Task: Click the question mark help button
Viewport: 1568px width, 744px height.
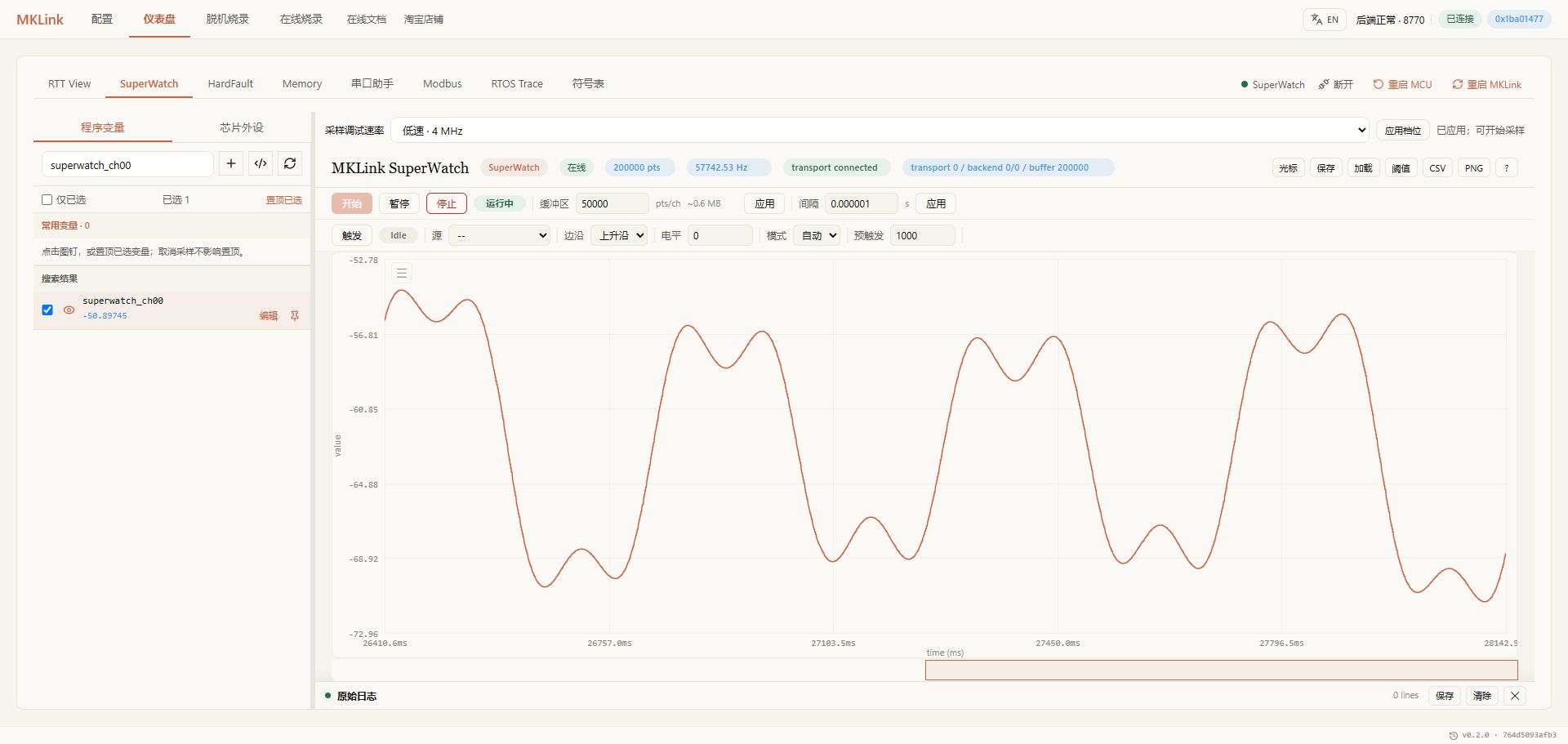Action: [1506, 168]
